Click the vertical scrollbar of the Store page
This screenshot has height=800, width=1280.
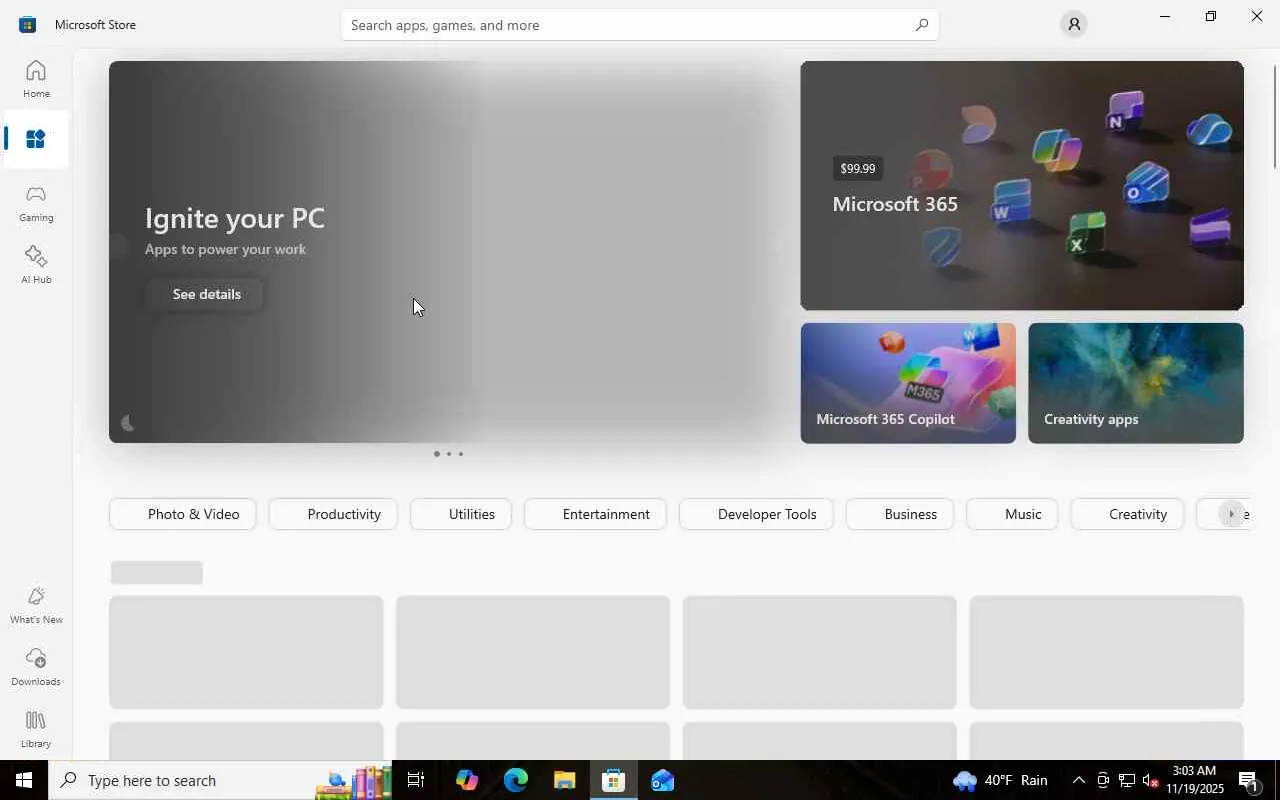pos(1274,115)
